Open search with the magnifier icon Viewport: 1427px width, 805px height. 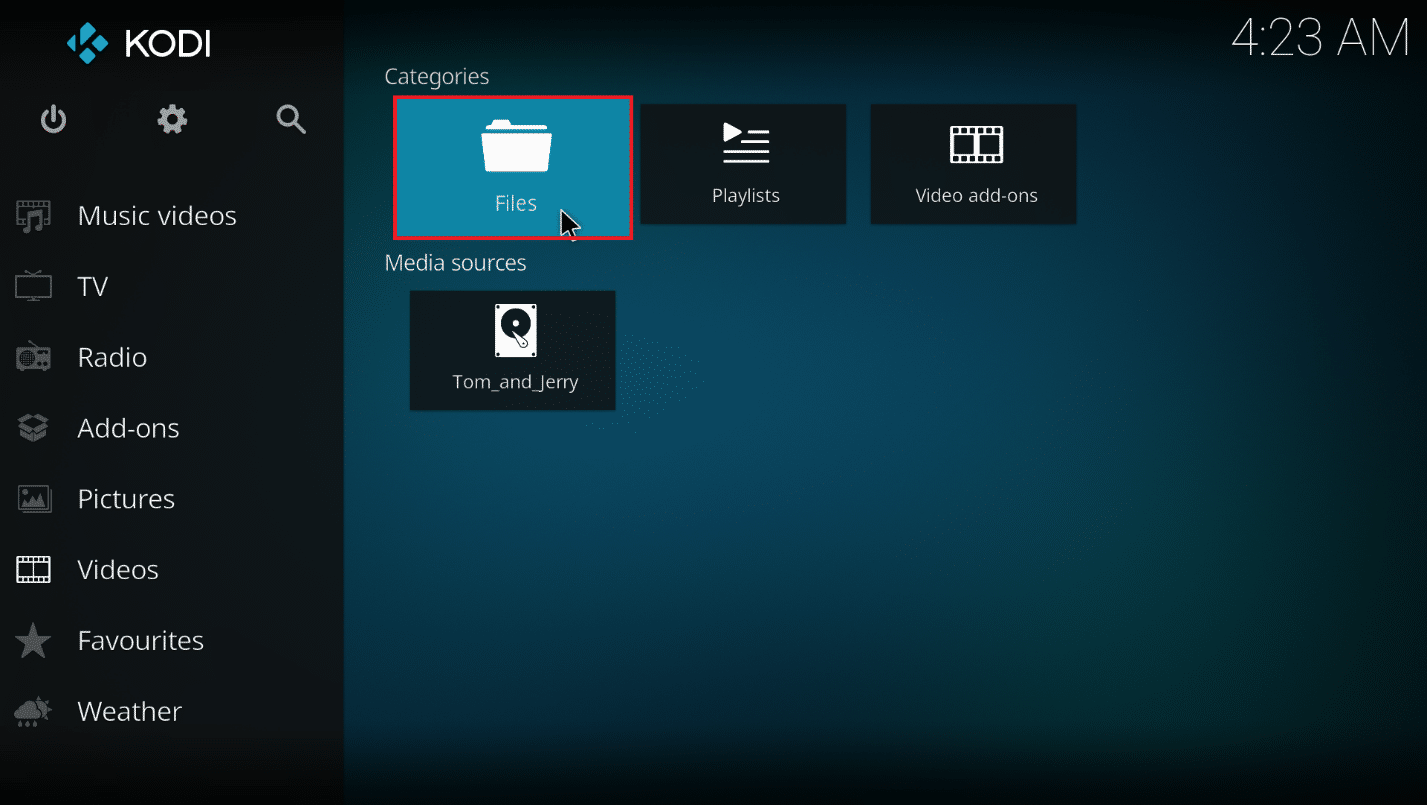[x=291, y=120]
